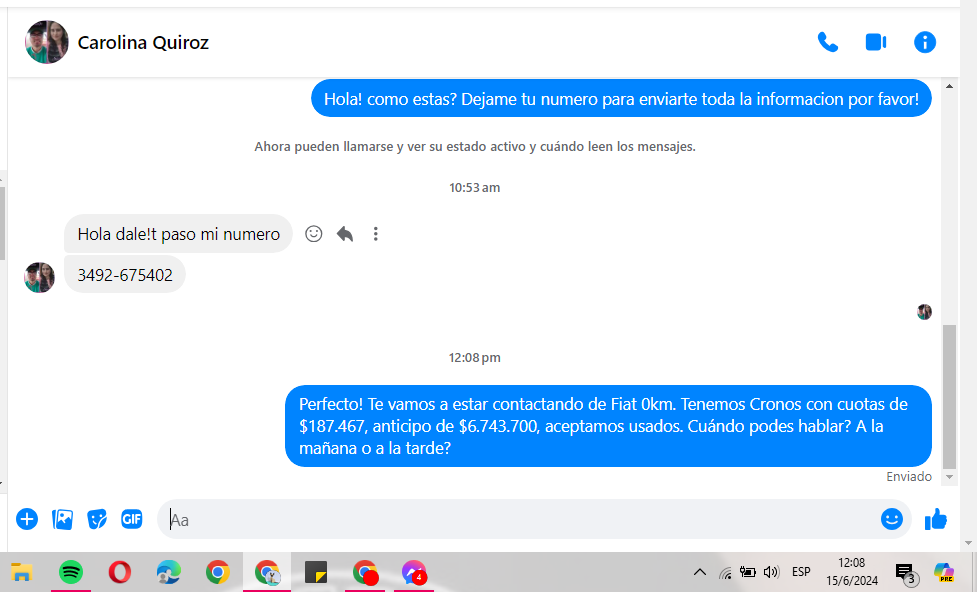
Task: Open more actions plus button in composer
Action: [x=27, y=519]
